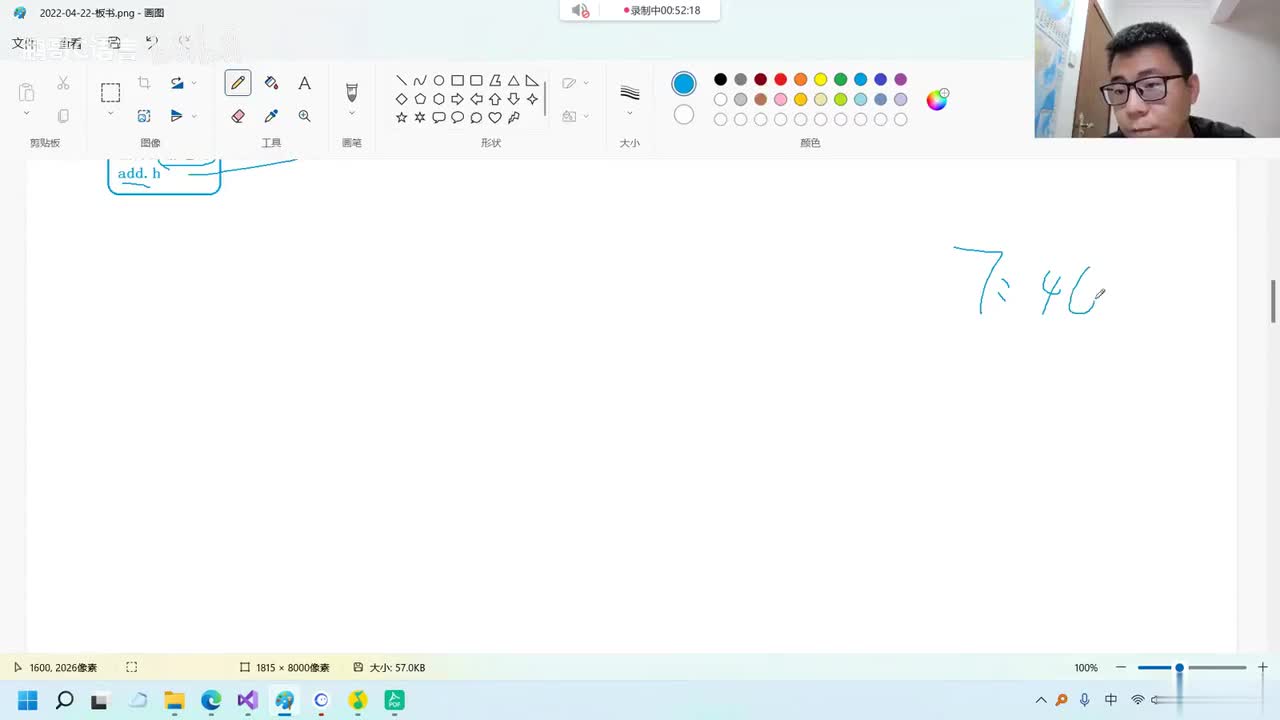Viewport: 1280px width, 720px height.
Task: Choose the Triangle shape
Action: 513,81
